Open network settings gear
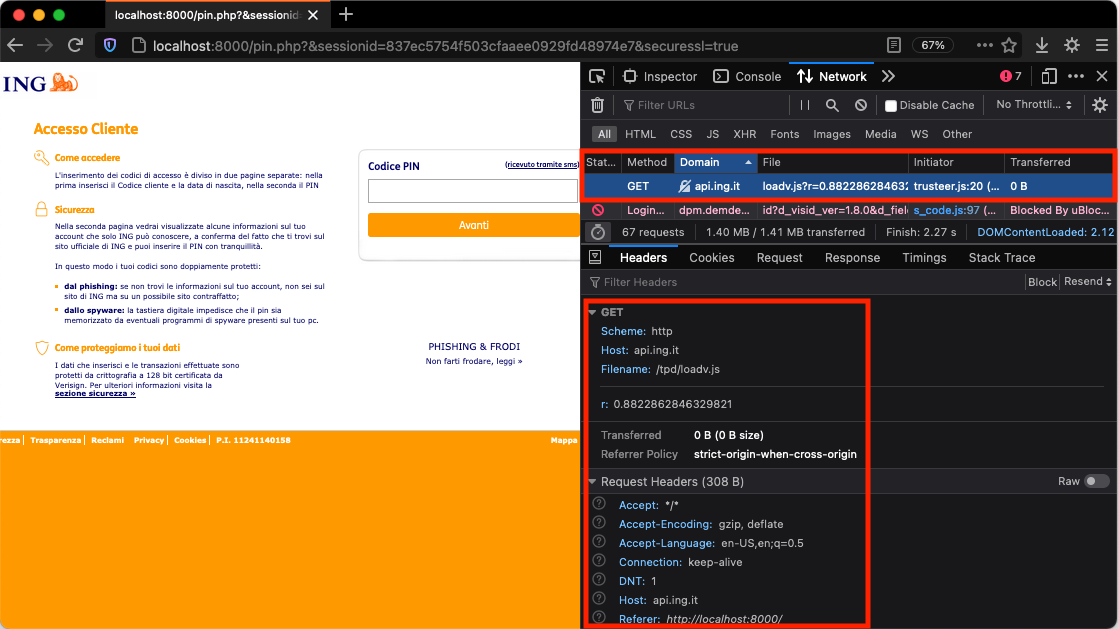 (x=1100, y=105)
